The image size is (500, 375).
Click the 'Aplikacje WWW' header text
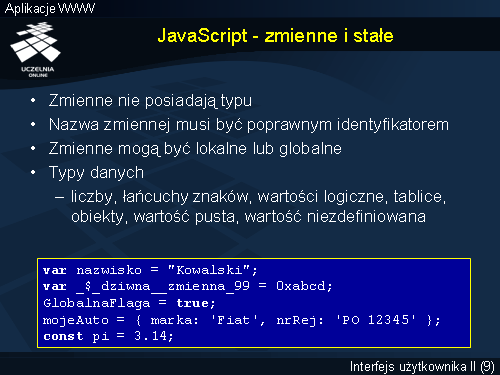coord(50,8)
